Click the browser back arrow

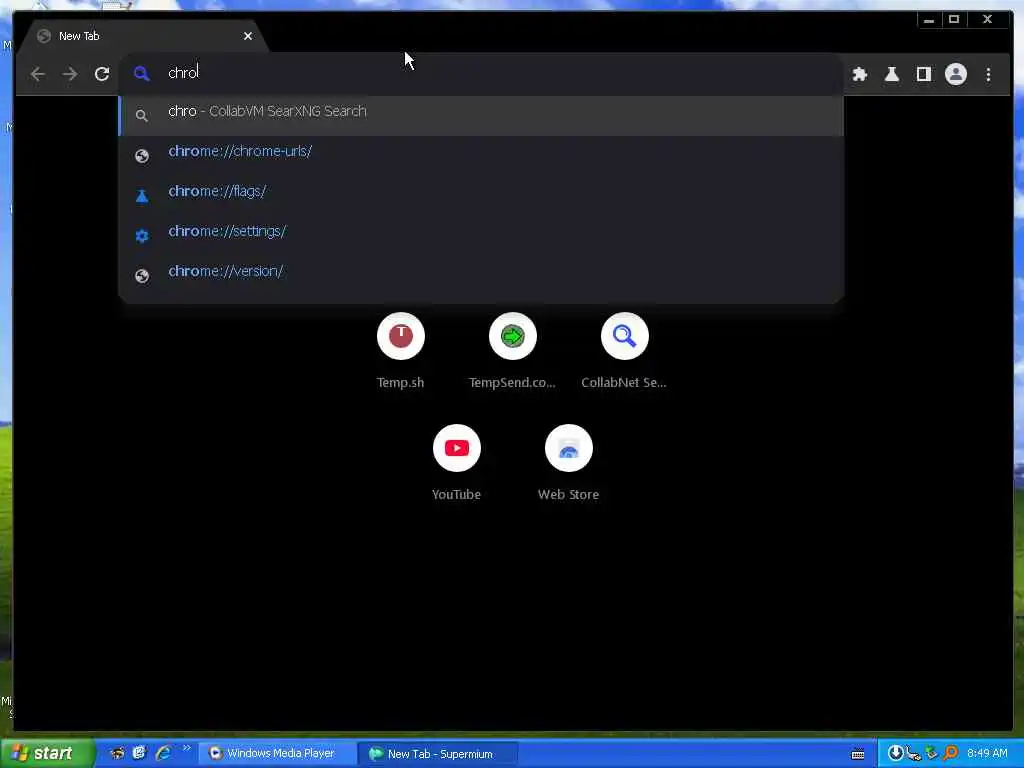pyautogui.click(x=38, y=74)
